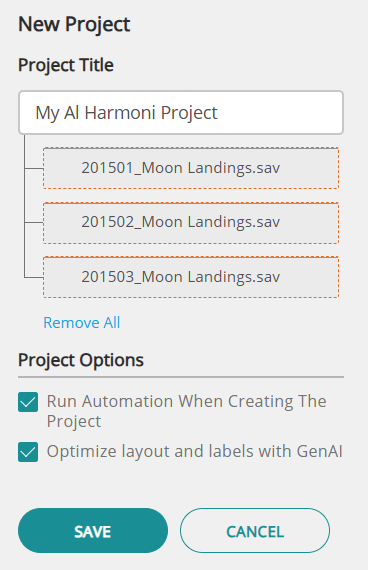Click the Project Title input field
The height and width of the screenshot is (570, 368).
point(181,112)
